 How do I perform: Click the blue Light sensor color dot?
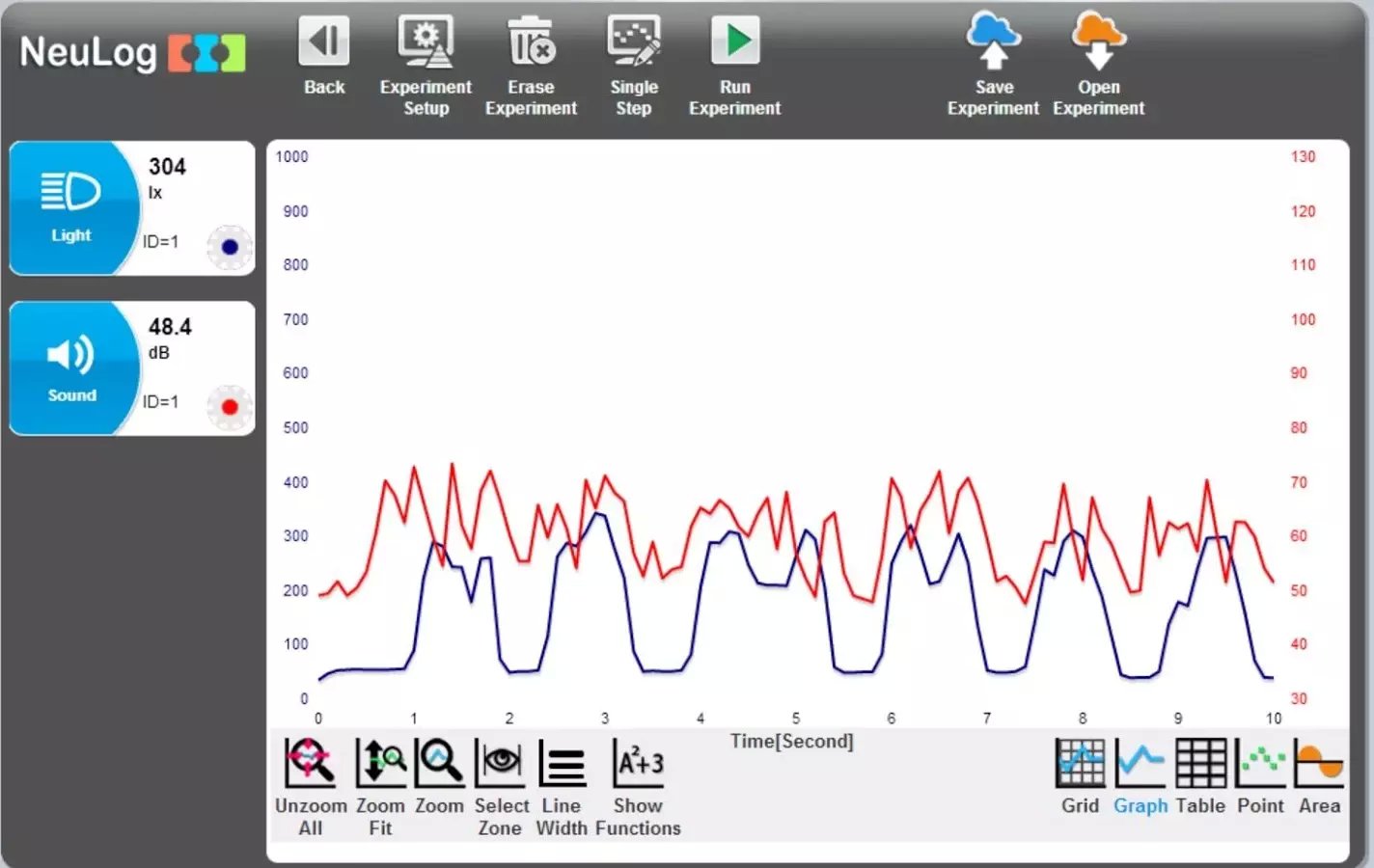point(230,247)
